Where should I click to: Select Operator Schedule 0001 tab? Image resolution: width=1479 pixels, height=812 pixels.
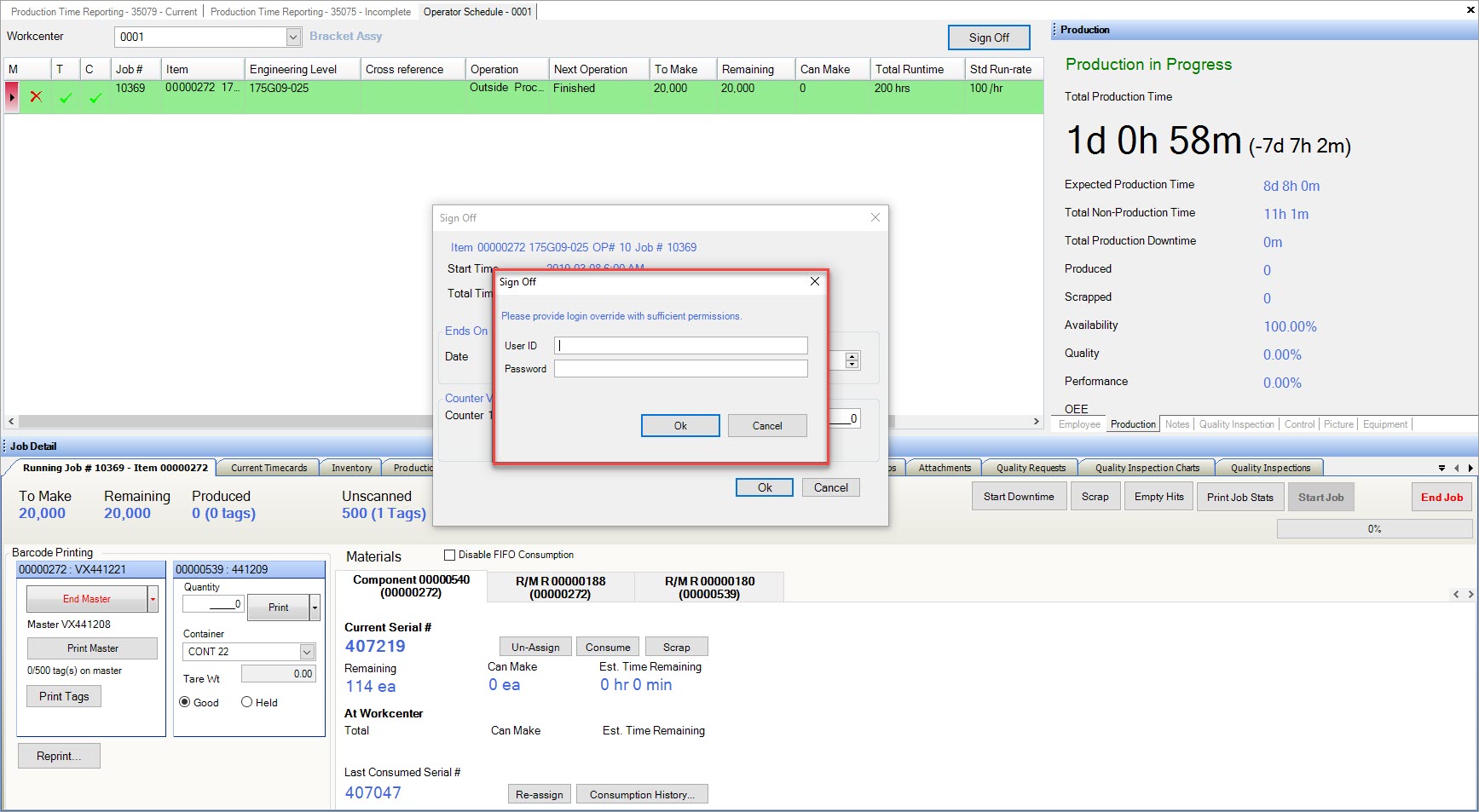[x=477, y=12]
